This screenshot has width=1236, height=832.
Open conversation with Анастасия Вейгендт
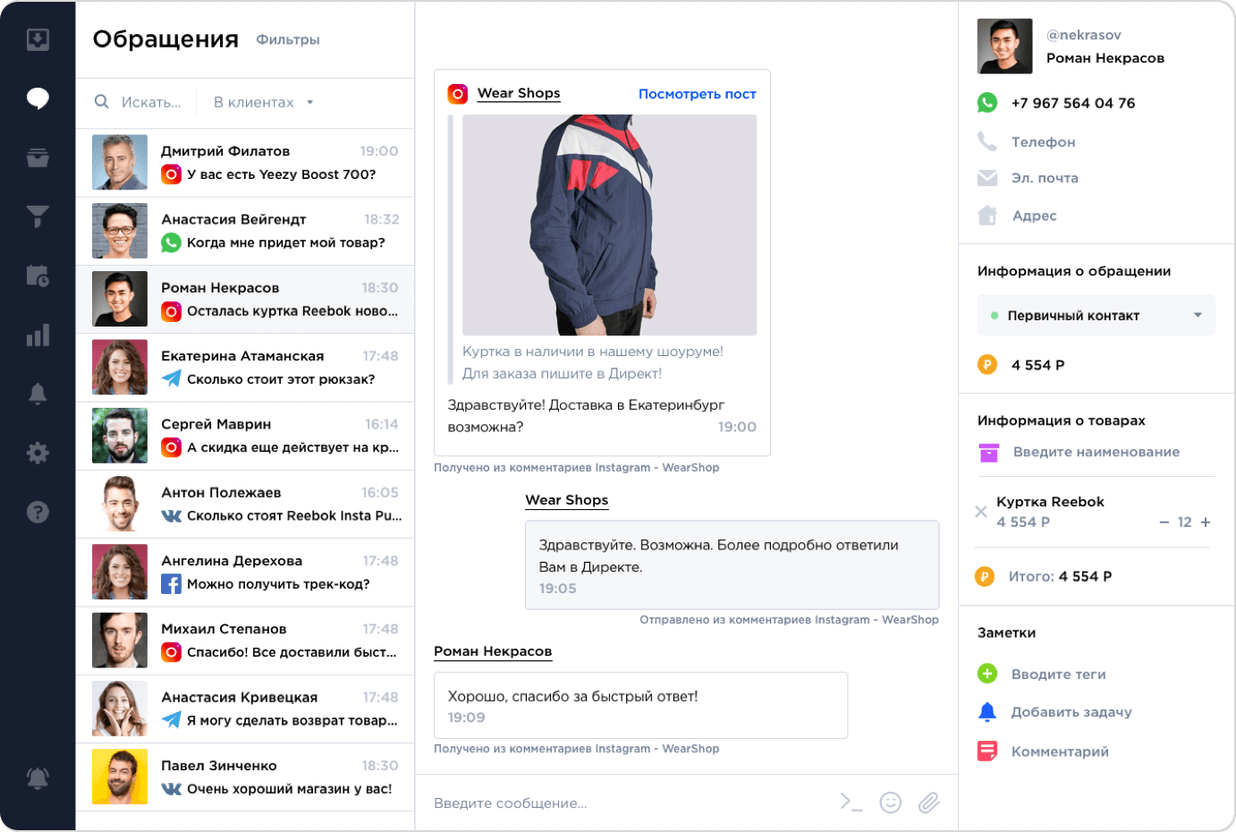tap(245, 231)
